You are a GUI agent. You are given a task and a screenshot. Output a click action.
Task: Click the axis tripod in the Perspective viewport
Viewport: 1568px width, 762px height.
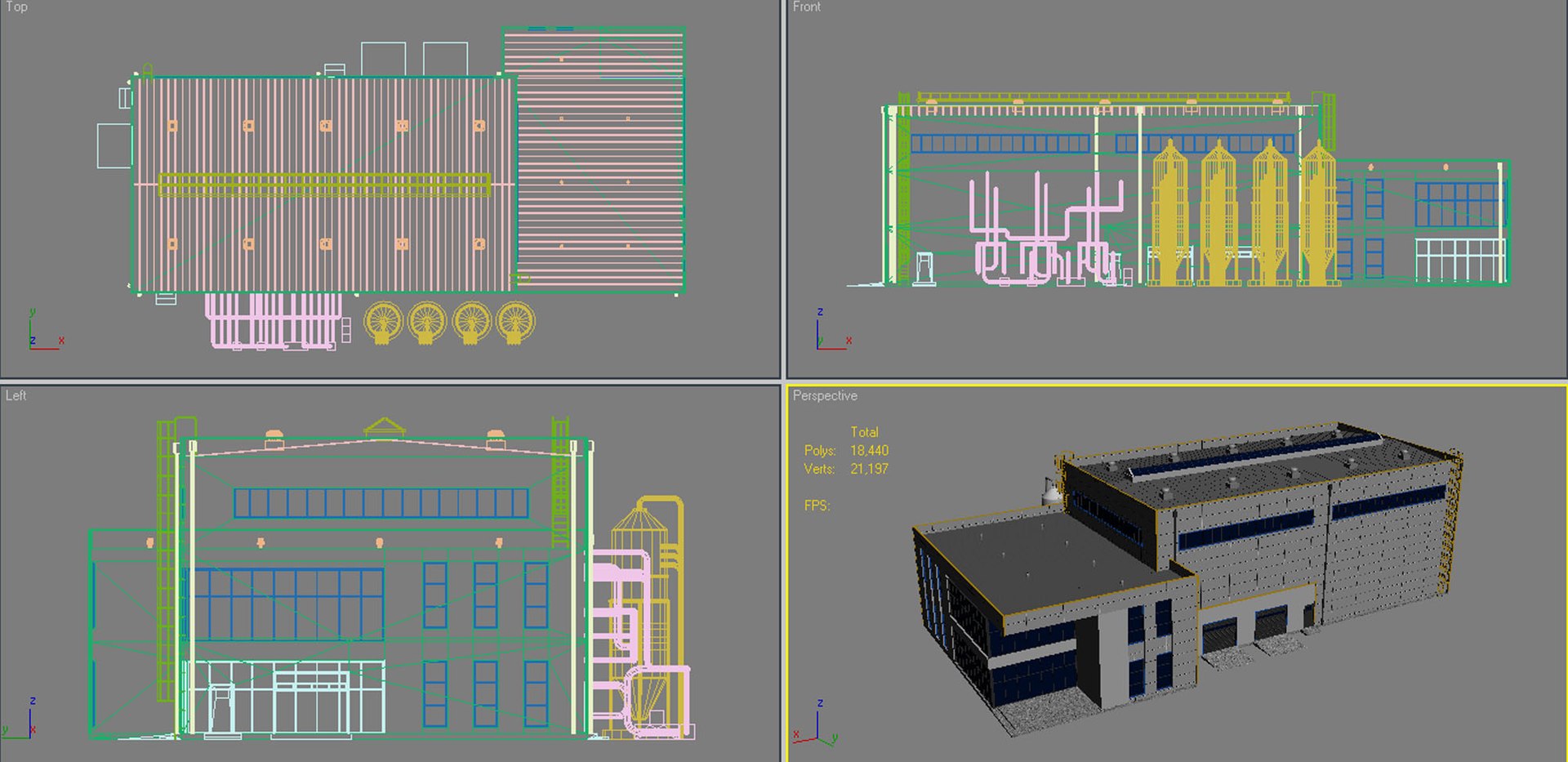click(x=817, y=722)
